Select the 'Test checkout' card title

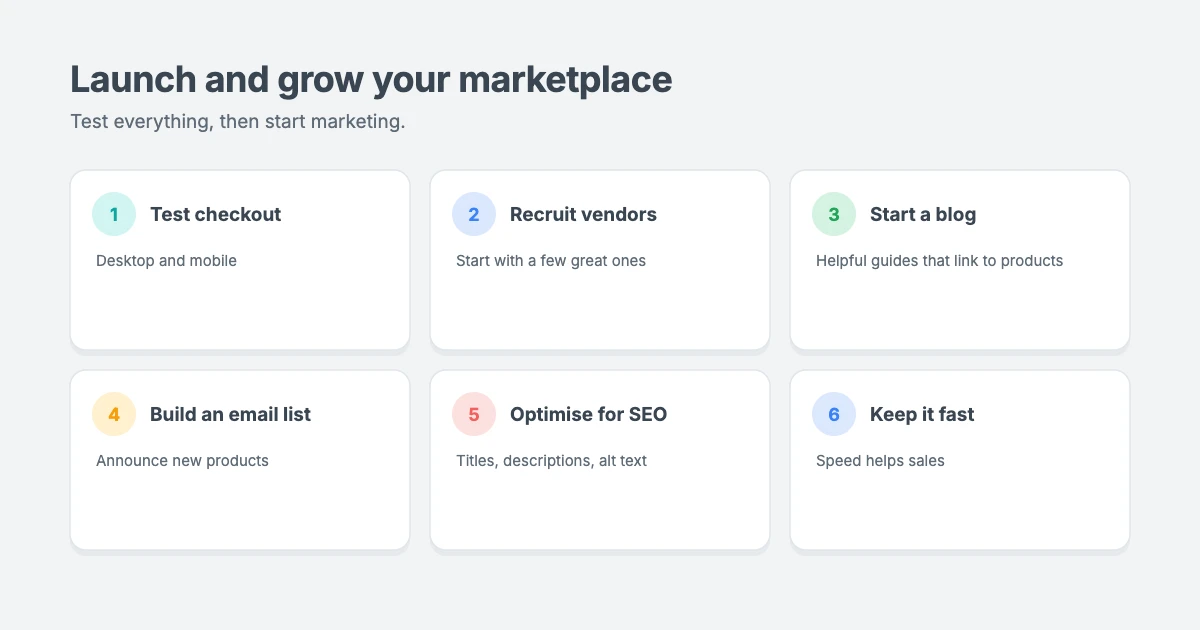tap(216, 214)
